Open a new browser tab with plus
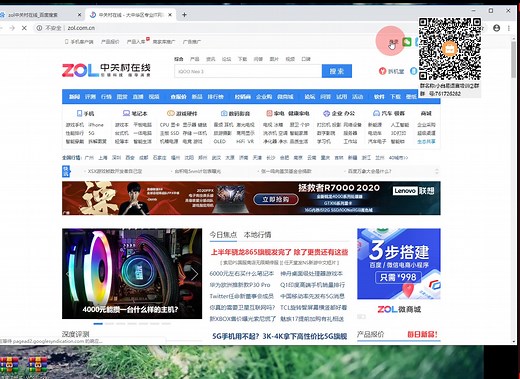 [x=184, y=15]
